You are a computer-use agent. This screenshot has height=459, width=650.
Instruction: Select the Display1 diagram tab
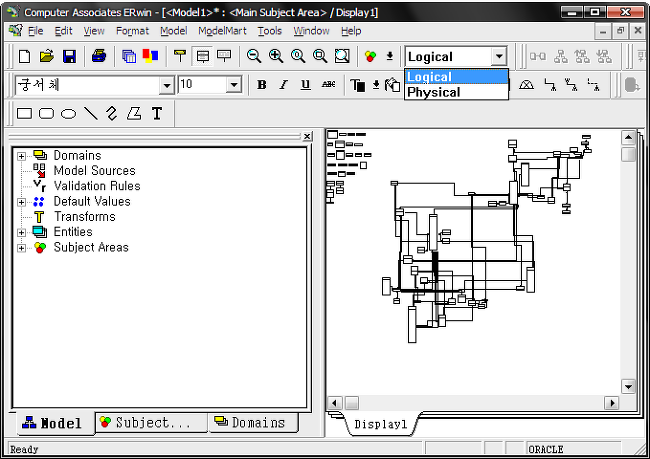point(381,424)
